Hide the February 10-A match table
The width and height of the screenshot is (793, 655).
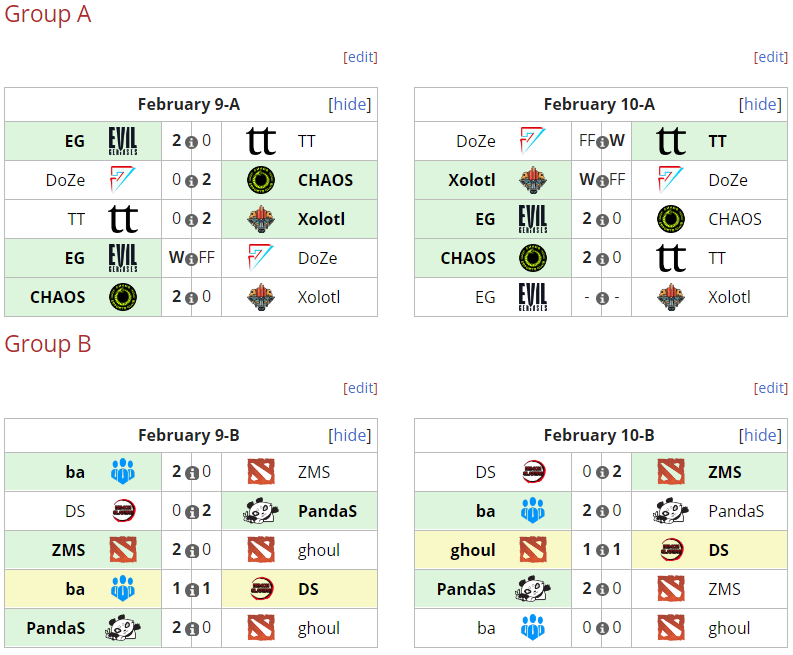click(760, 104)
